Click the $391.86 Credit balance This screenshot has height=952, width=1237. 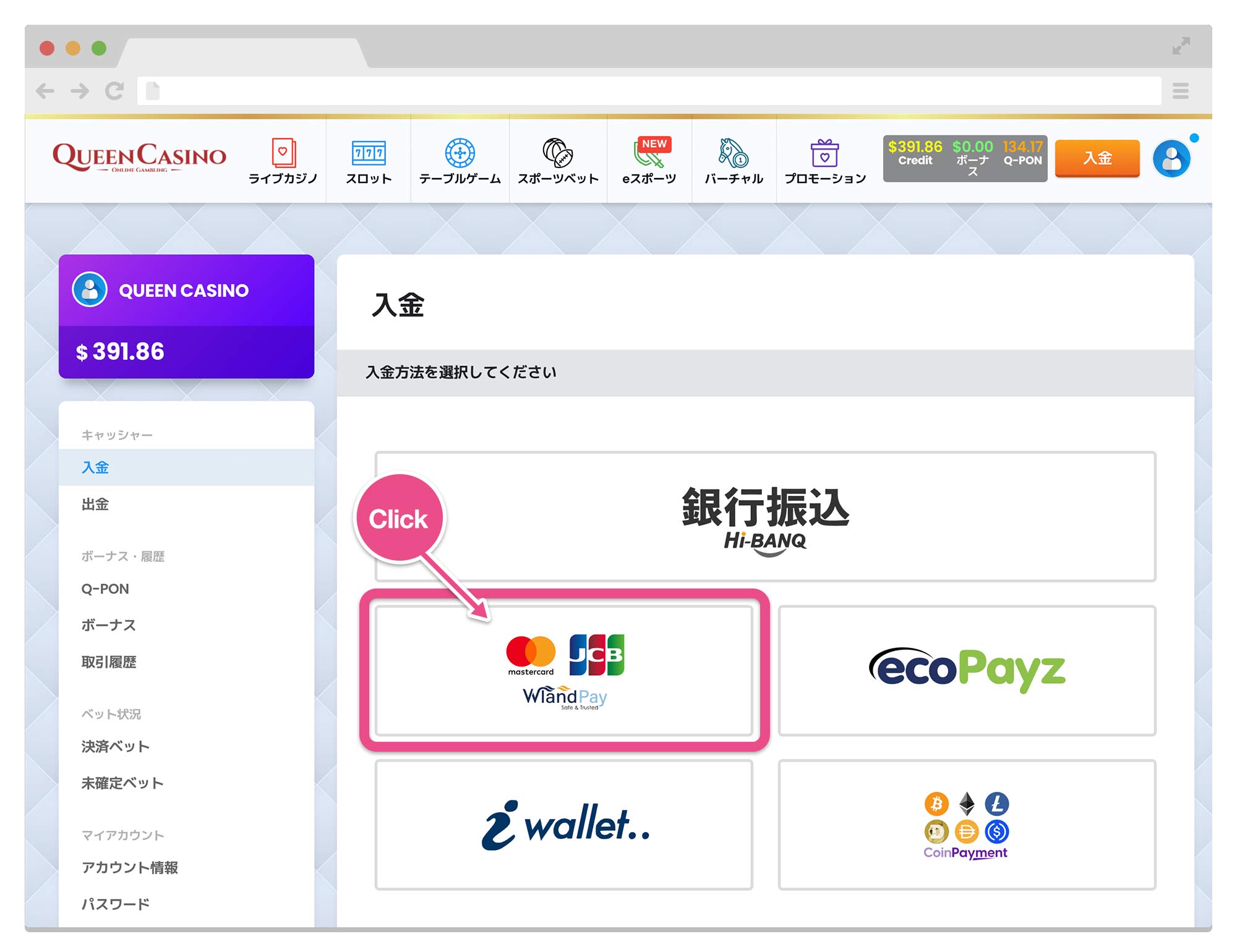coord(915,153)
